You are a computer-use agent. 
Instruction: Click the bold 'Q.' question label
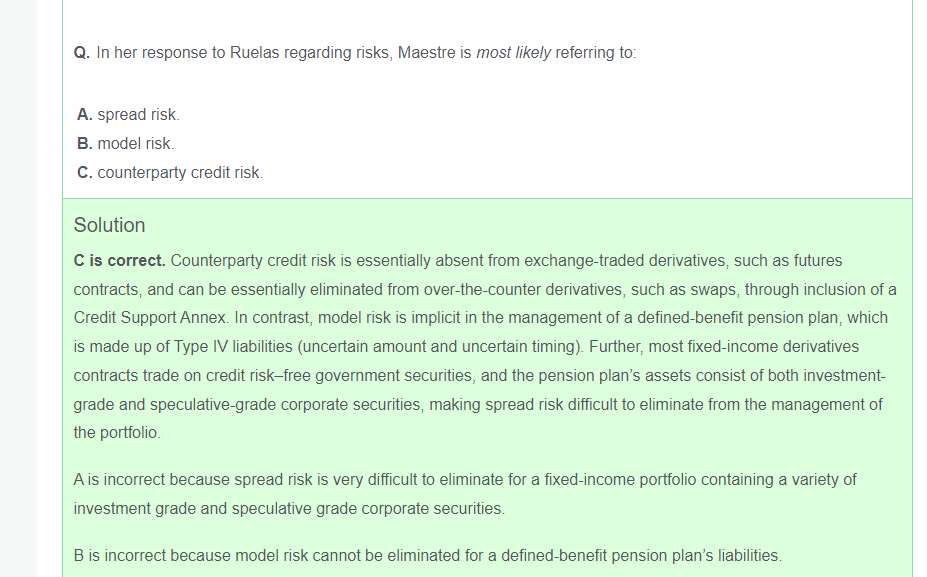click(82, 52)
